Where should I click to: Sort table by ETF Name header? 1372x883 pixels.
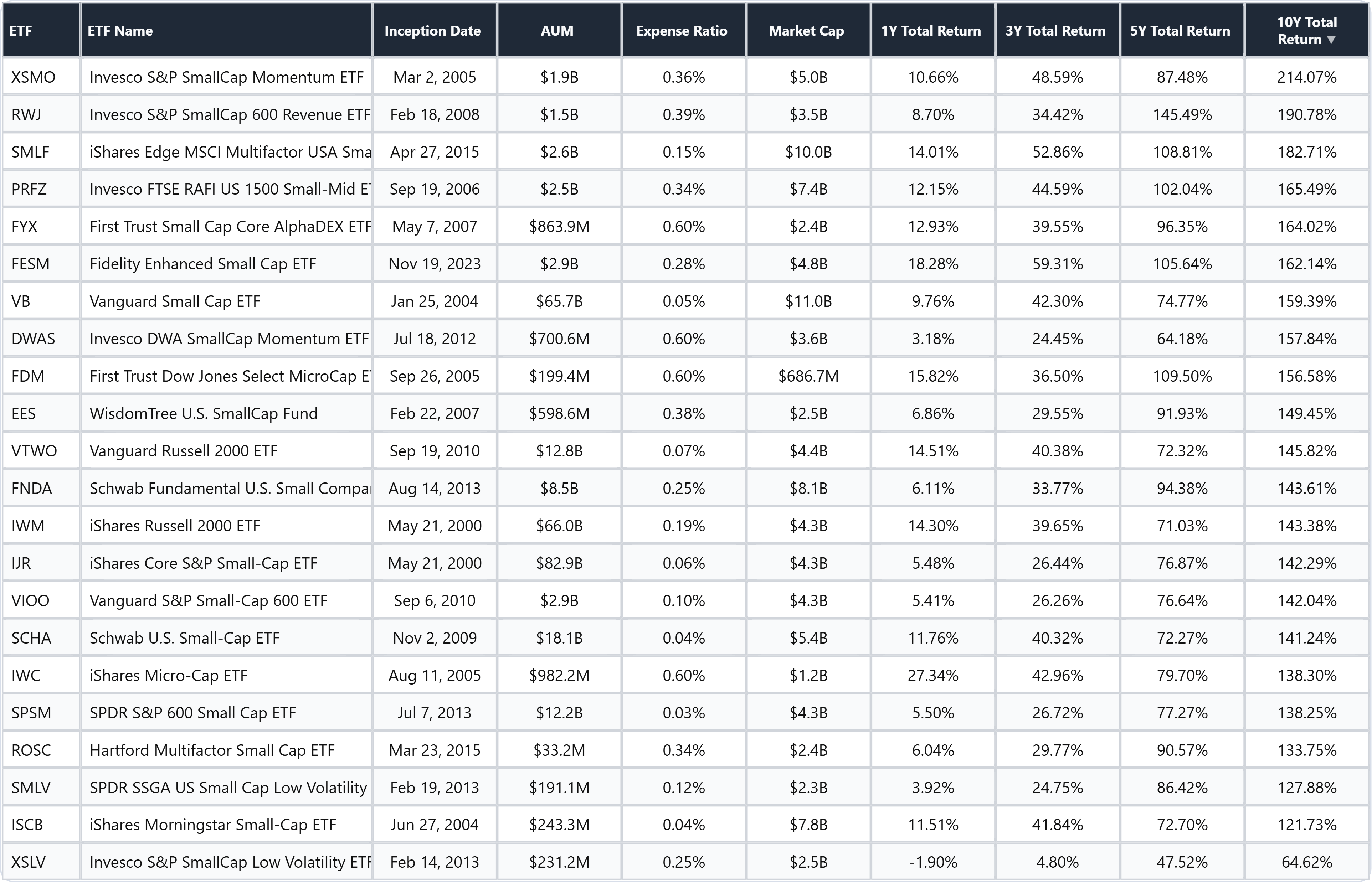point(120,31)
